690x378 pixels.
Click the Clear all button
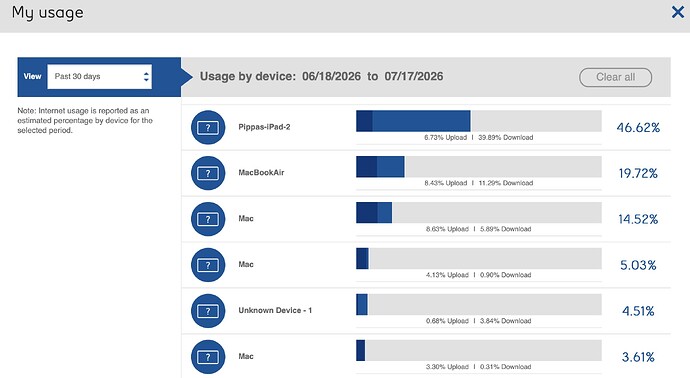point(615,77)
